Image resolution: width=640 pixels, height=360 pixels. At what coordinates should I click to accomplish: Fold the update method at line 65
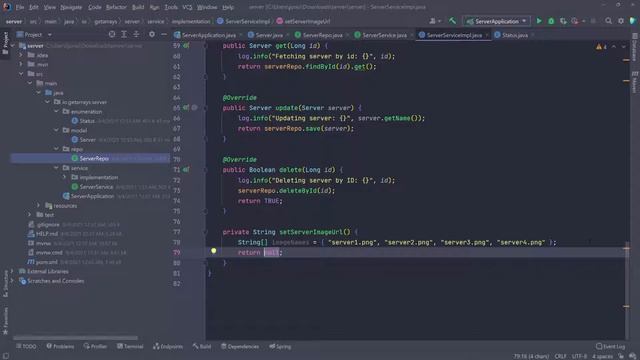pyautogui.click(x=206, y=108)
